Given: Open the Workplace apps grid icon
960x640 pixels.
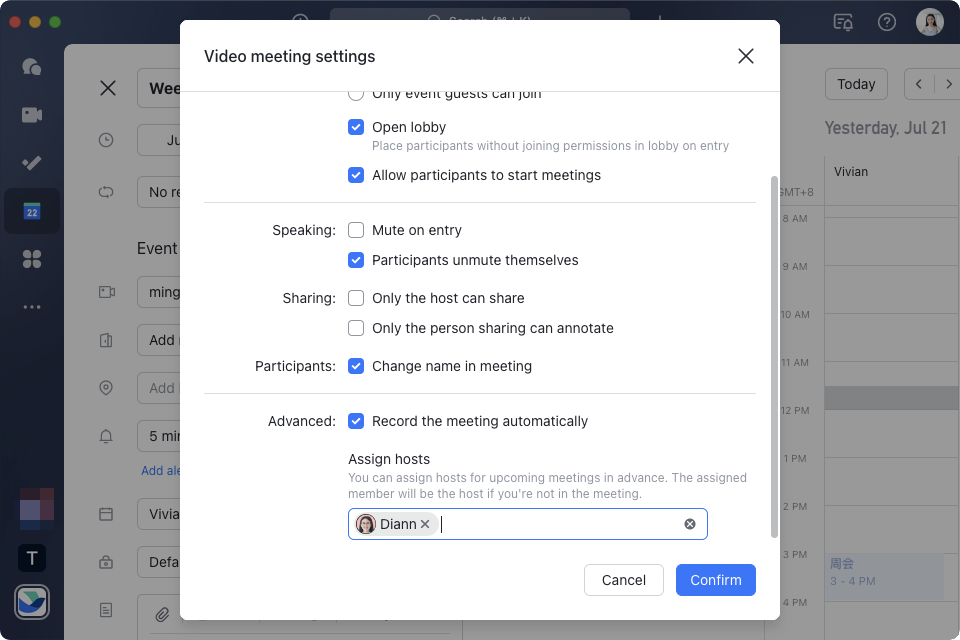Looking at the screenshot, I should 31,259.
